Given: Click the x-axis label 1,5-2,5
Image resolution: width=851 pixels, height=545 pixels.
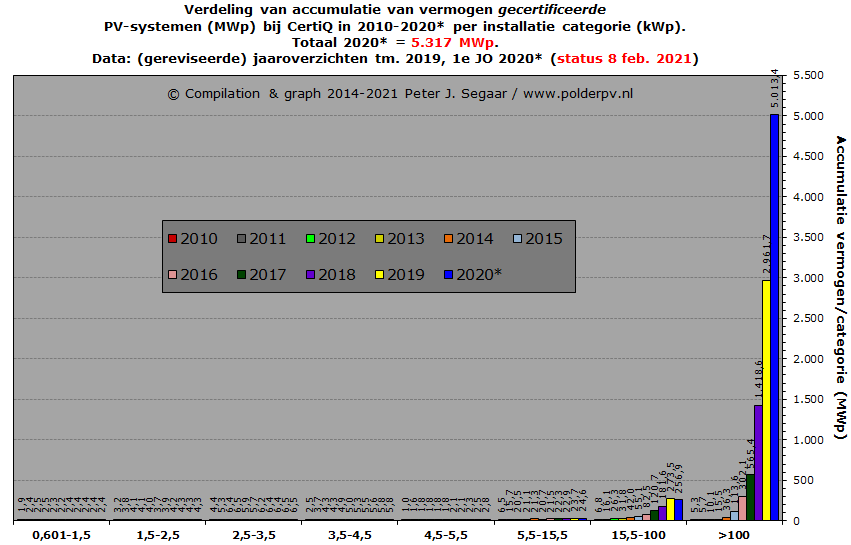Looking at the screenshot, I should pyautogui.click(x=158, y=535).
